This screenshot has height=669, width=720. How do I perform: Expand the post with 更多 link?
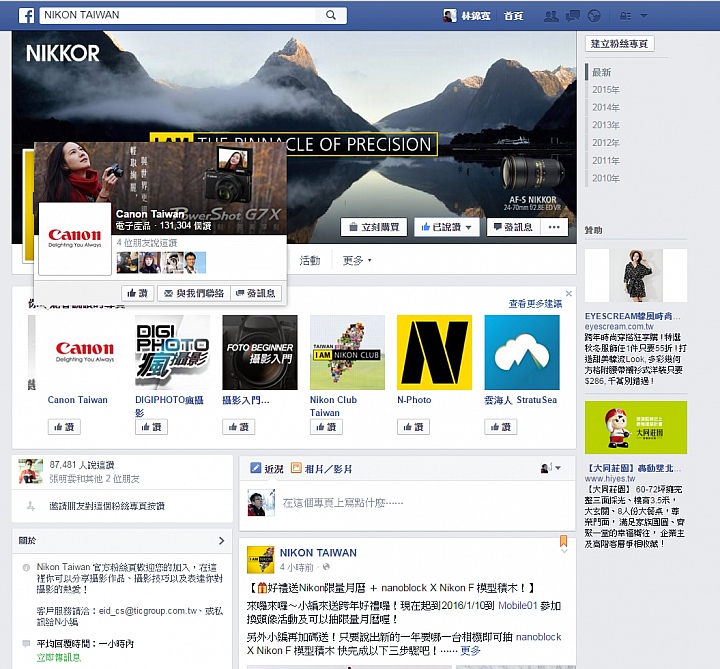[470, 651]
